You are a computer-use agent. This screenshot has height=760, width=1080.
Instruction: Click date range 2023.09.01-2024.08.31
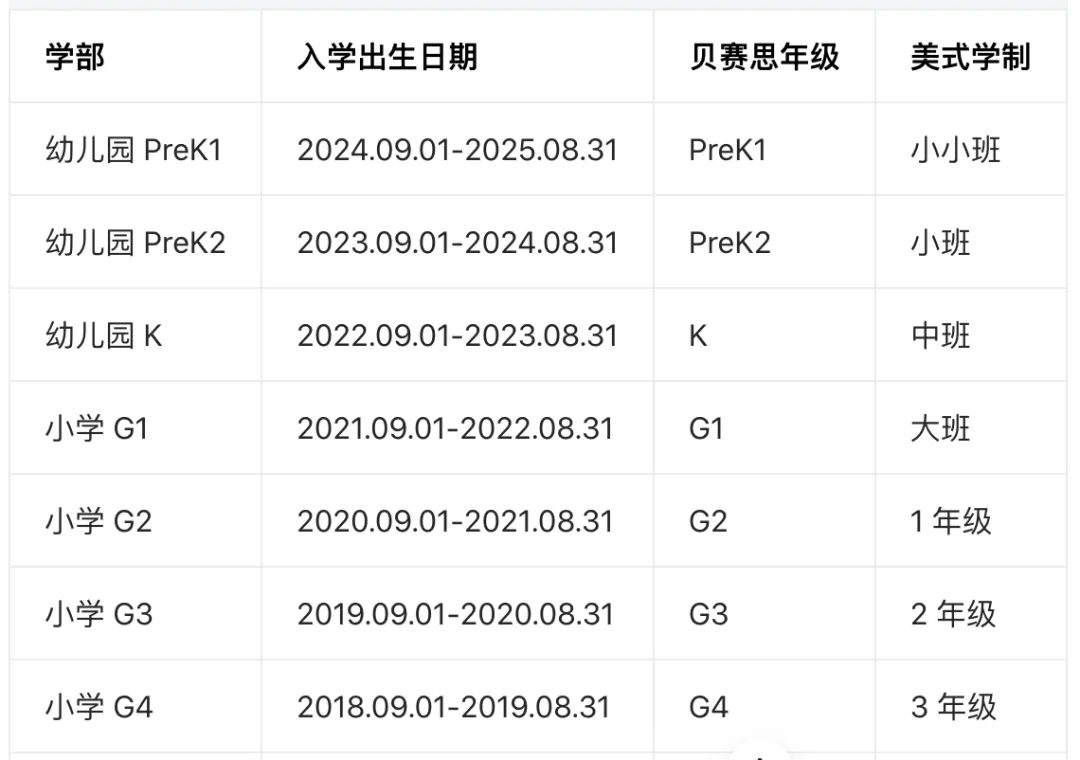pos(457,243)
